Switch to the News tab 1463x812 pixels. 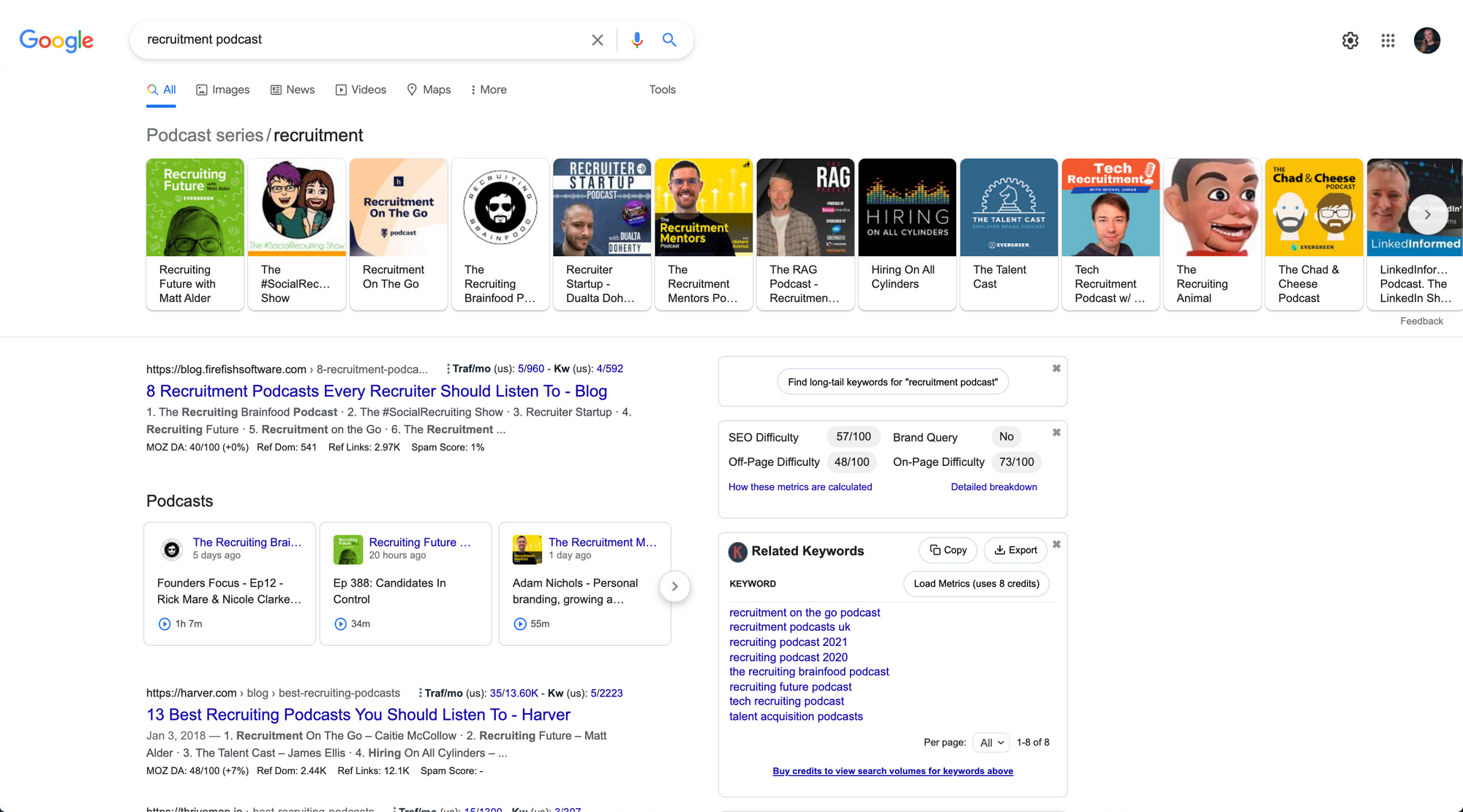(293, 89)
